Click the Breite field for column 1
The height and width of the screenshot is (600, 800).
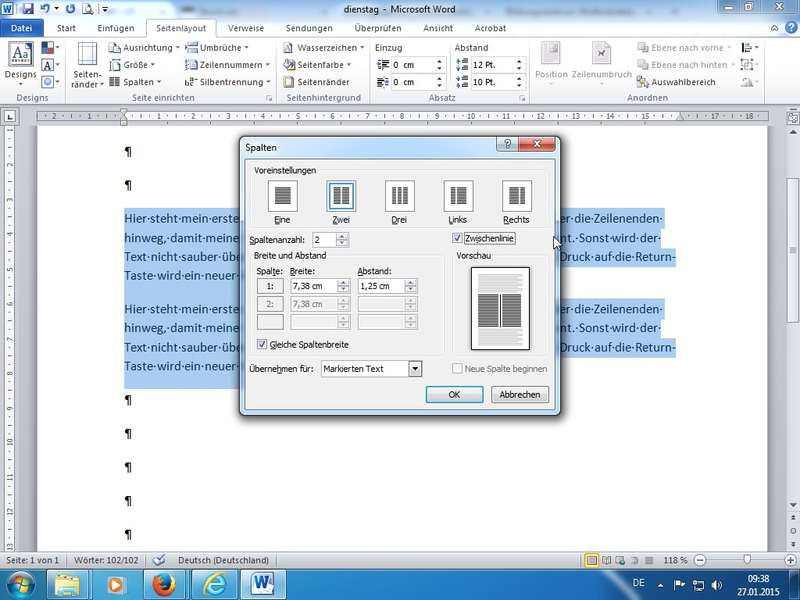(313, 286)
